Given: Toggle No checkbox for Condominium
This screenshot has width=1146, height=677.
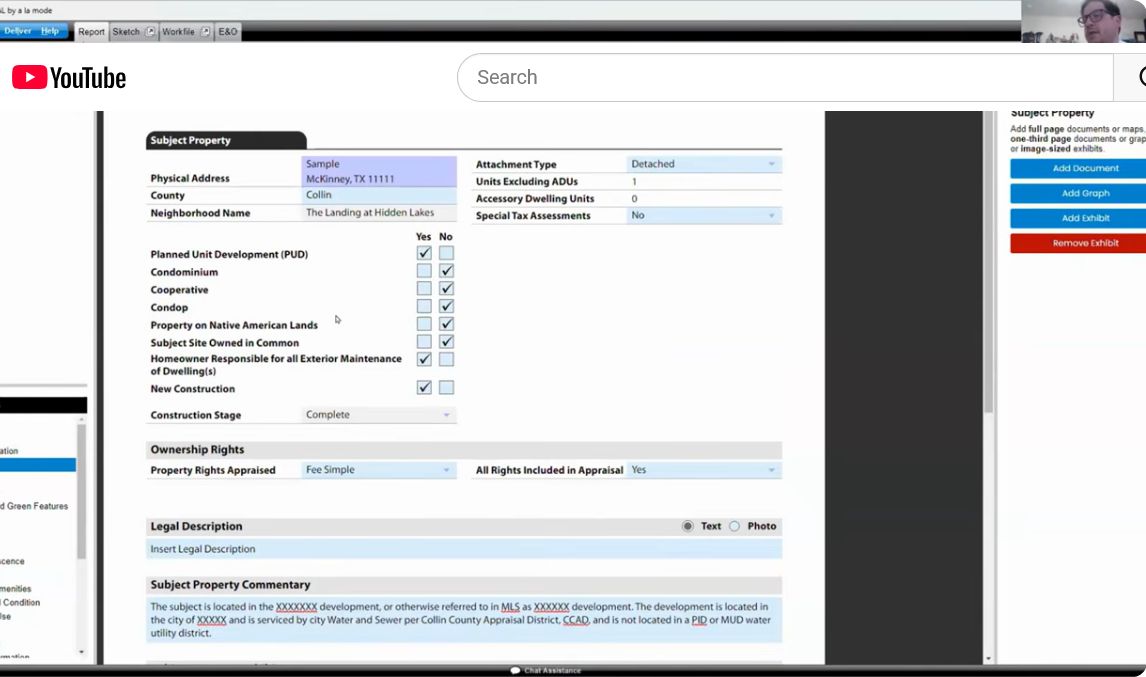Looking at the screenshot, I should 446,271.
